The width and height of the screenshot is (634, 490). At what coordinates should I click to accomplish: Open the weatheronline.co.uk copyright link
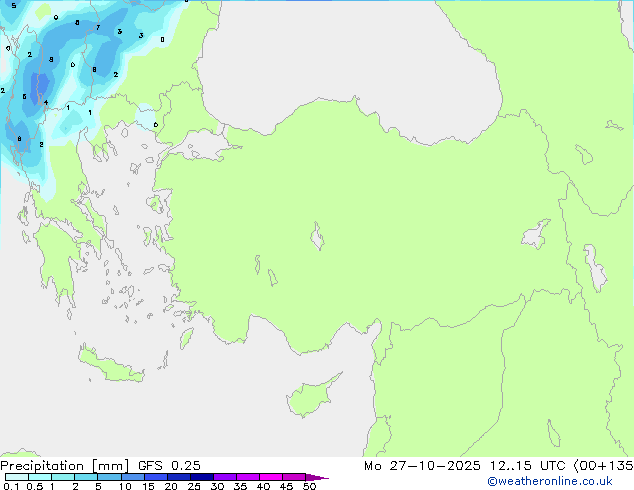click(x=550, y=481)
